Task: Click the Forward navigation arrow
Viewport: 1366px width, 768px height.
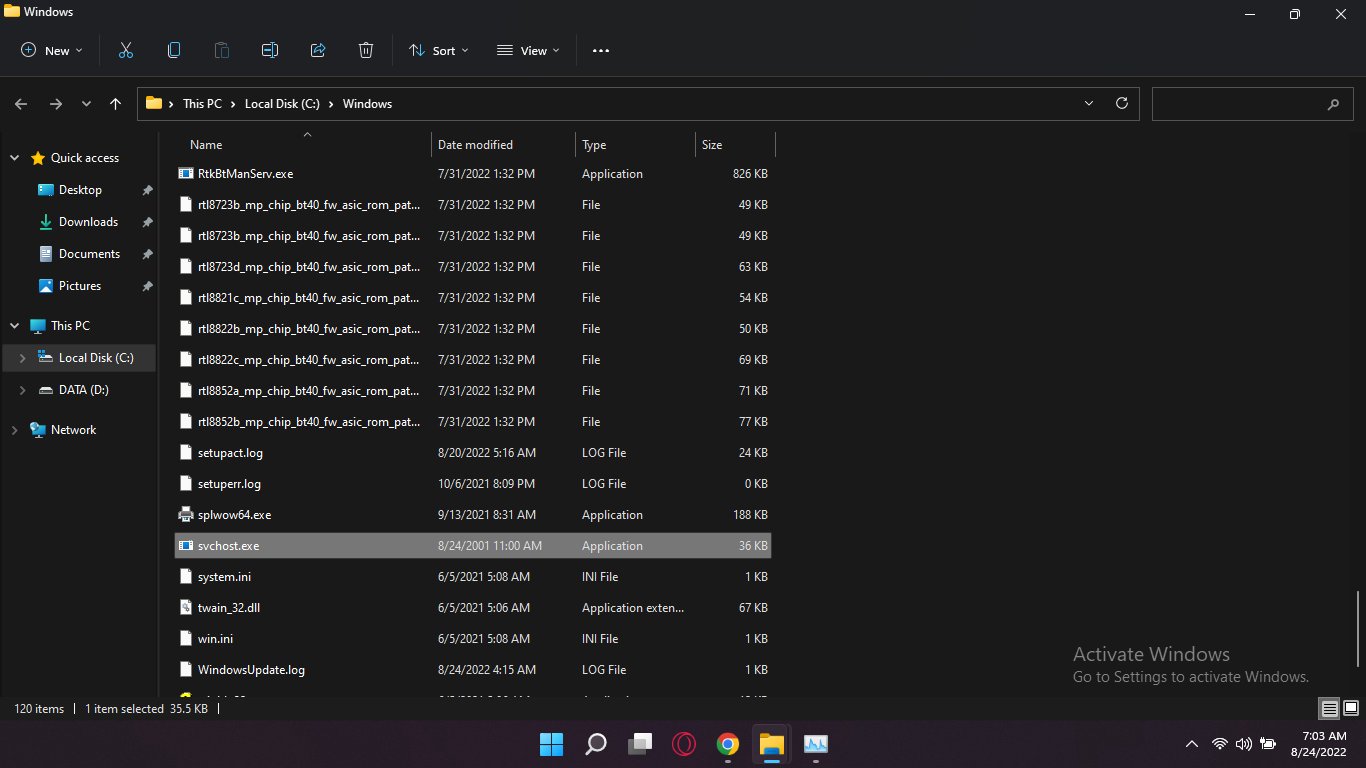Action: click(56, 104)
